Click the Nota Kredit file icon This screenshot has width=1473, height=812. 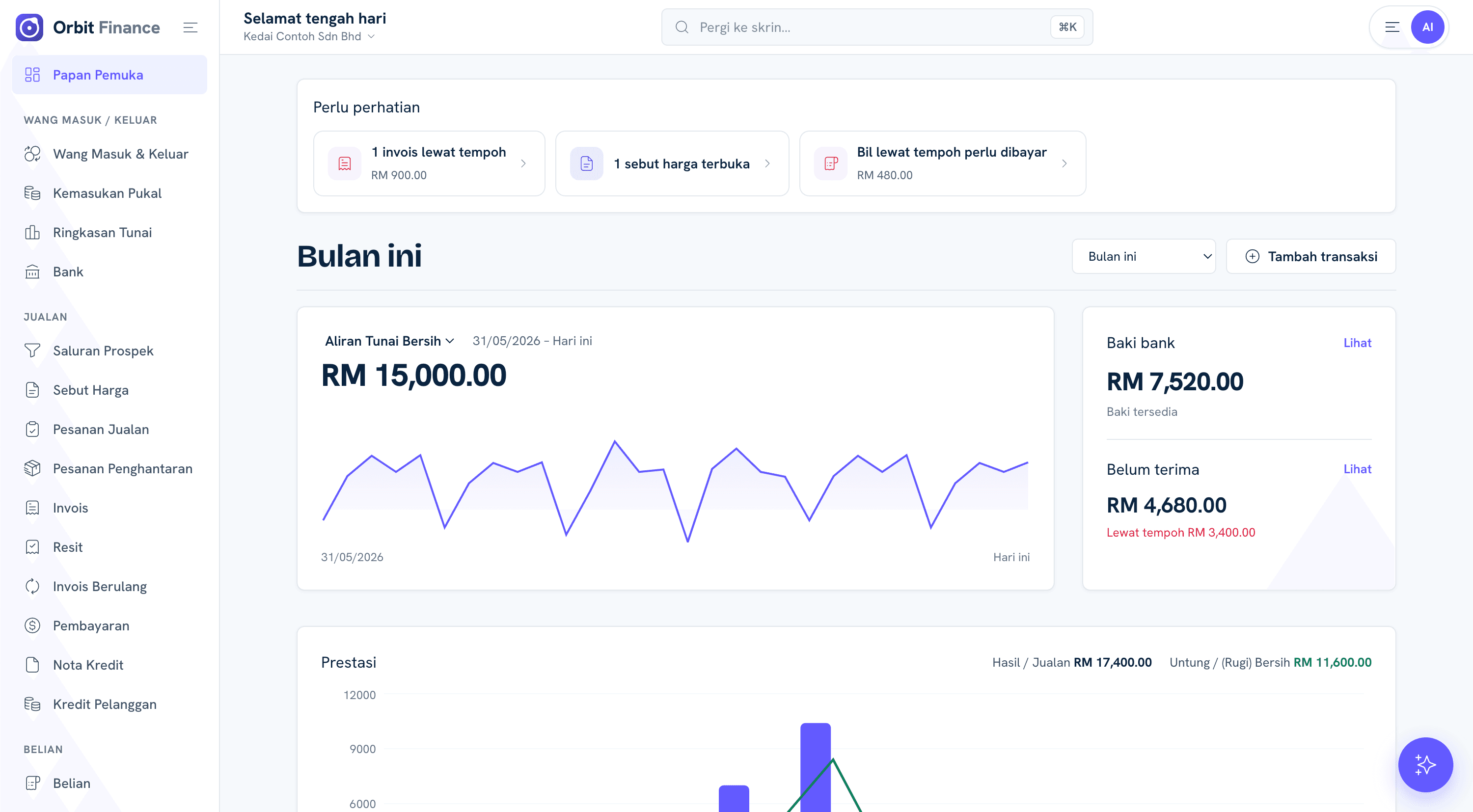pos(32,666)
